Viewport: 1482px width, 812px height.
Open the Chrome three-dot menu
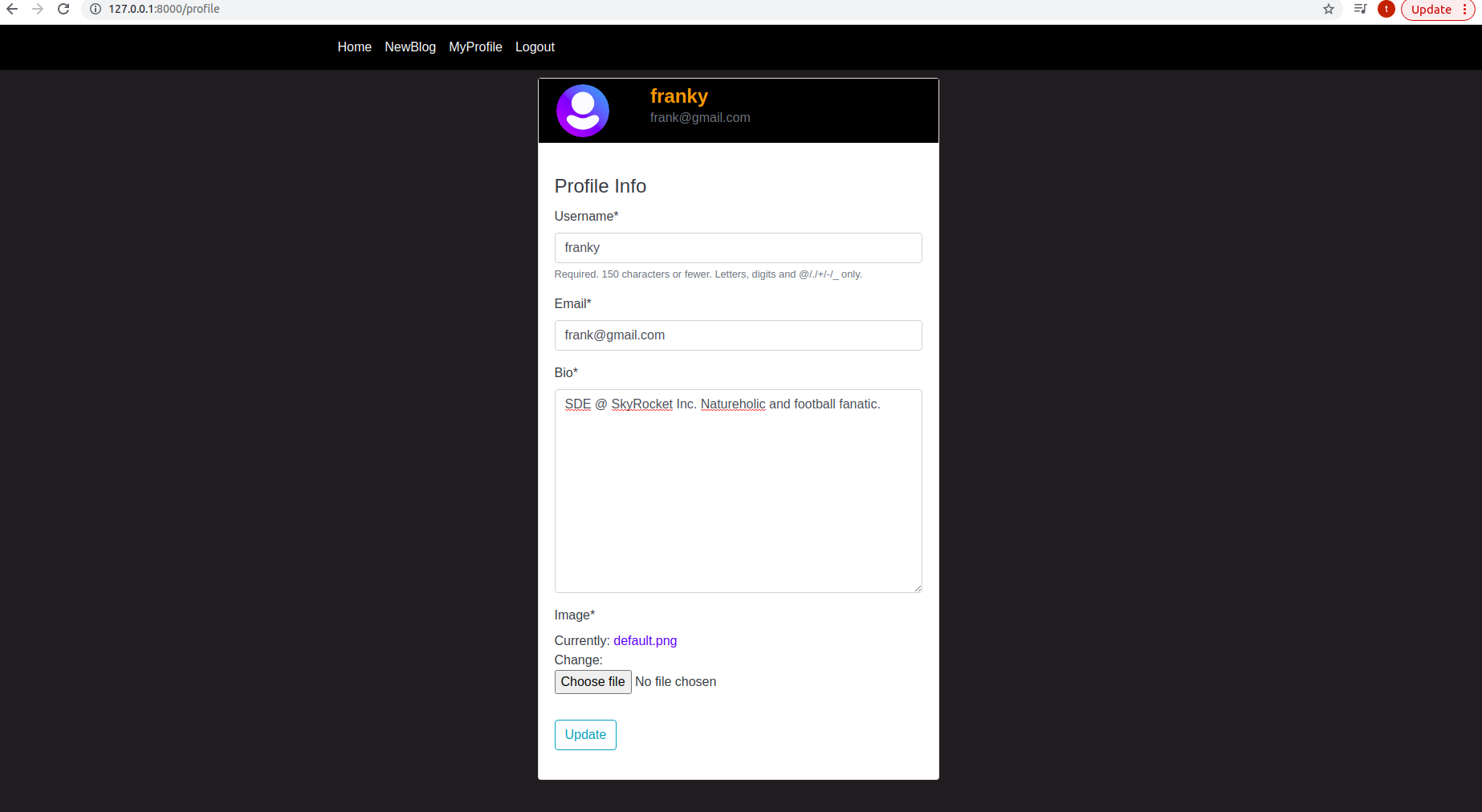tap(1467, 9)
